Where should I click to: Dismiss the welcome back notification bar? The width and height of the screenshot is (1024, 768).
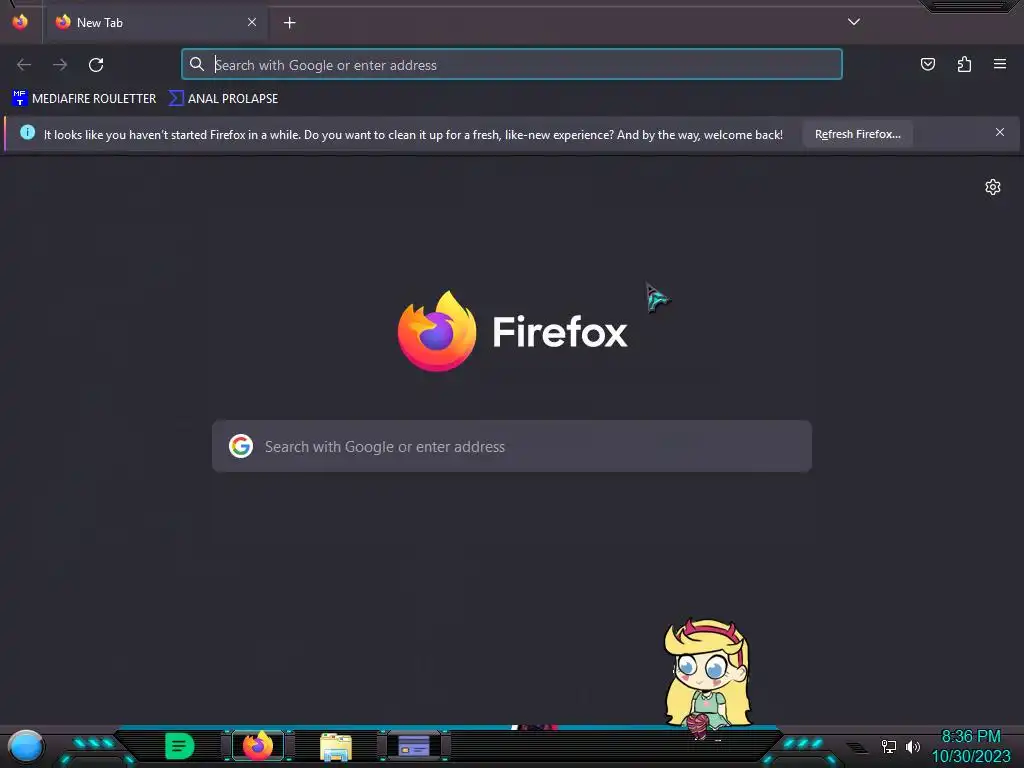pos(1000,133)
